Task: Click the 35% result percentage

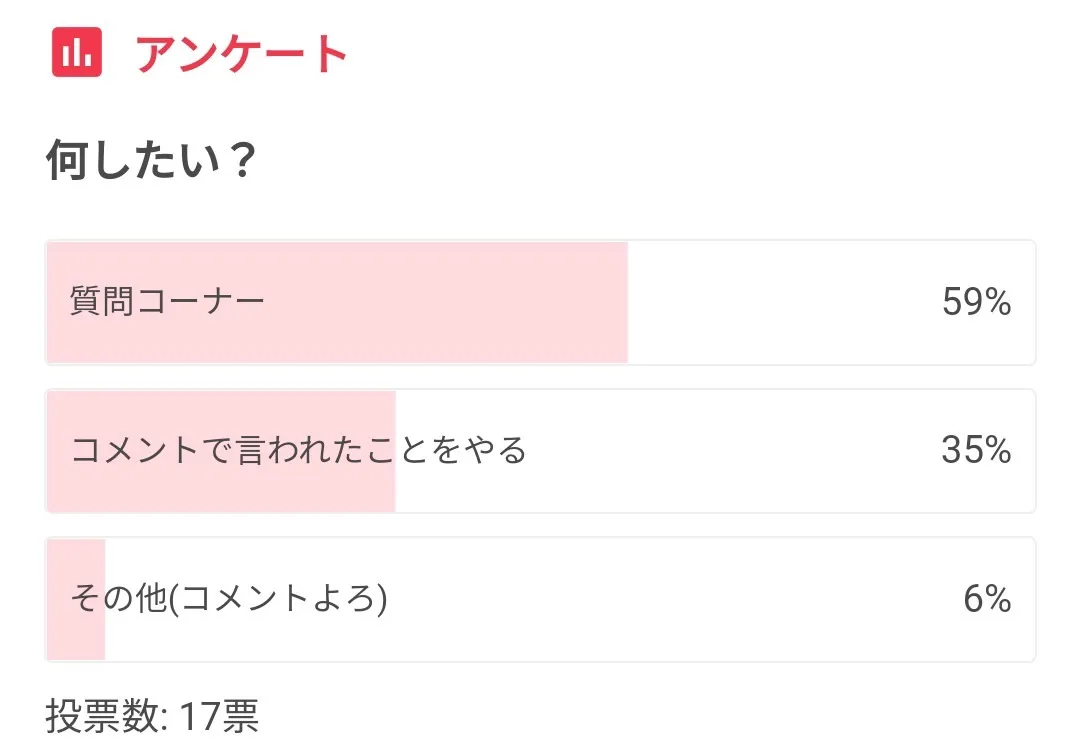Action: pos(976,451)
